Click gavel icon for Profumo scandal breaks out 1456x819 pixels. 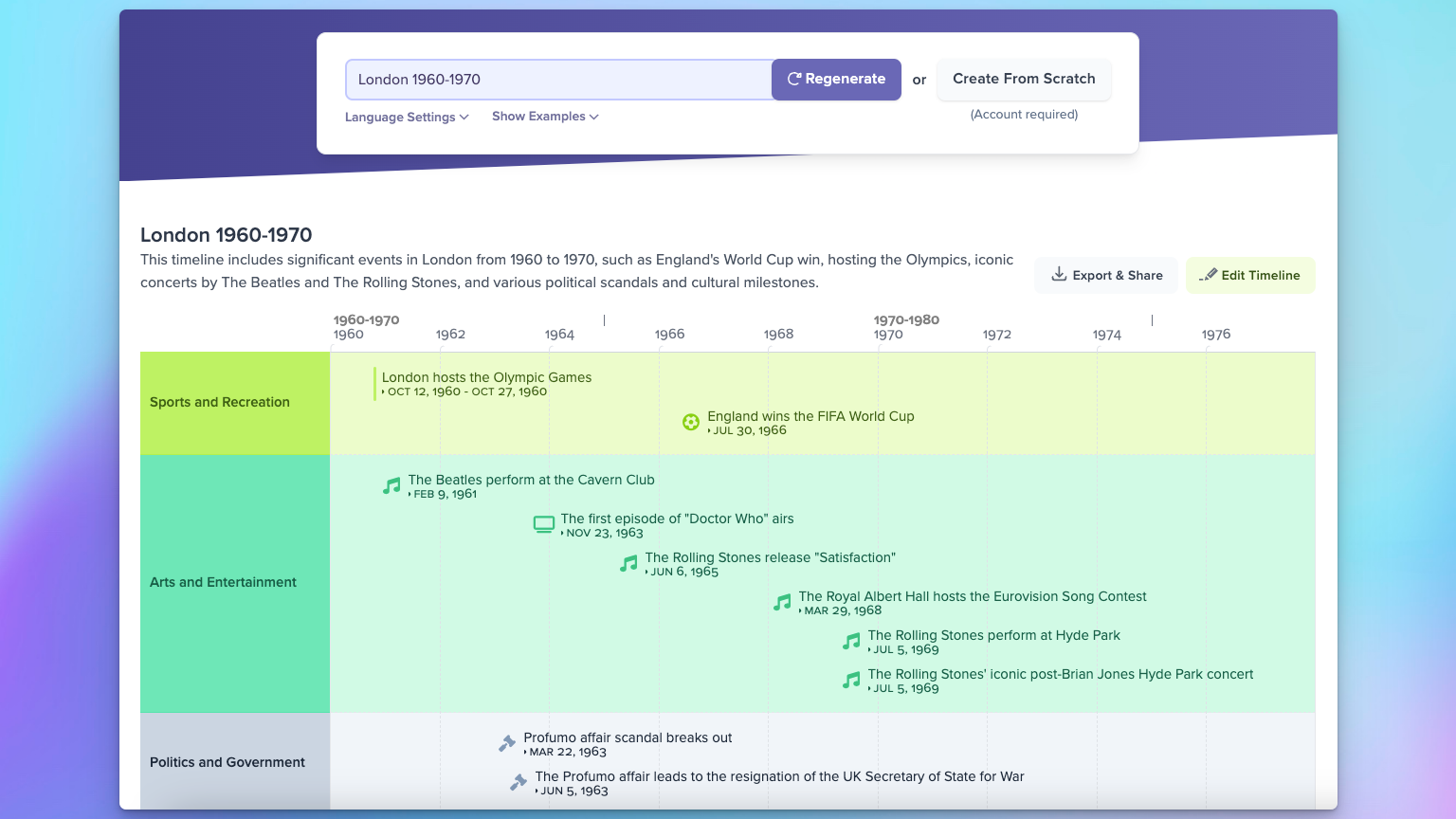click(507, 744)
